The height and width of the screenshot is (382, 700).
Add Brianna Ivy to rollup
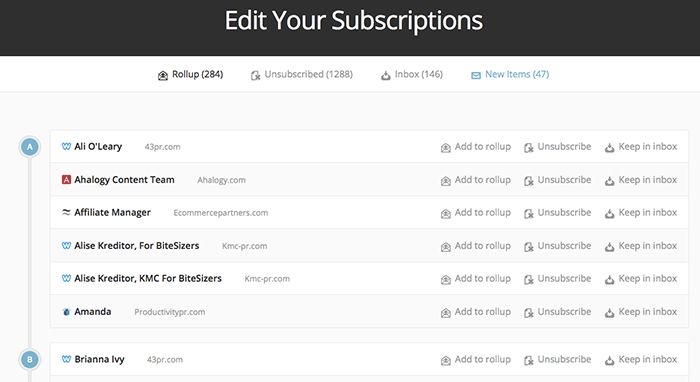point(476,360)
